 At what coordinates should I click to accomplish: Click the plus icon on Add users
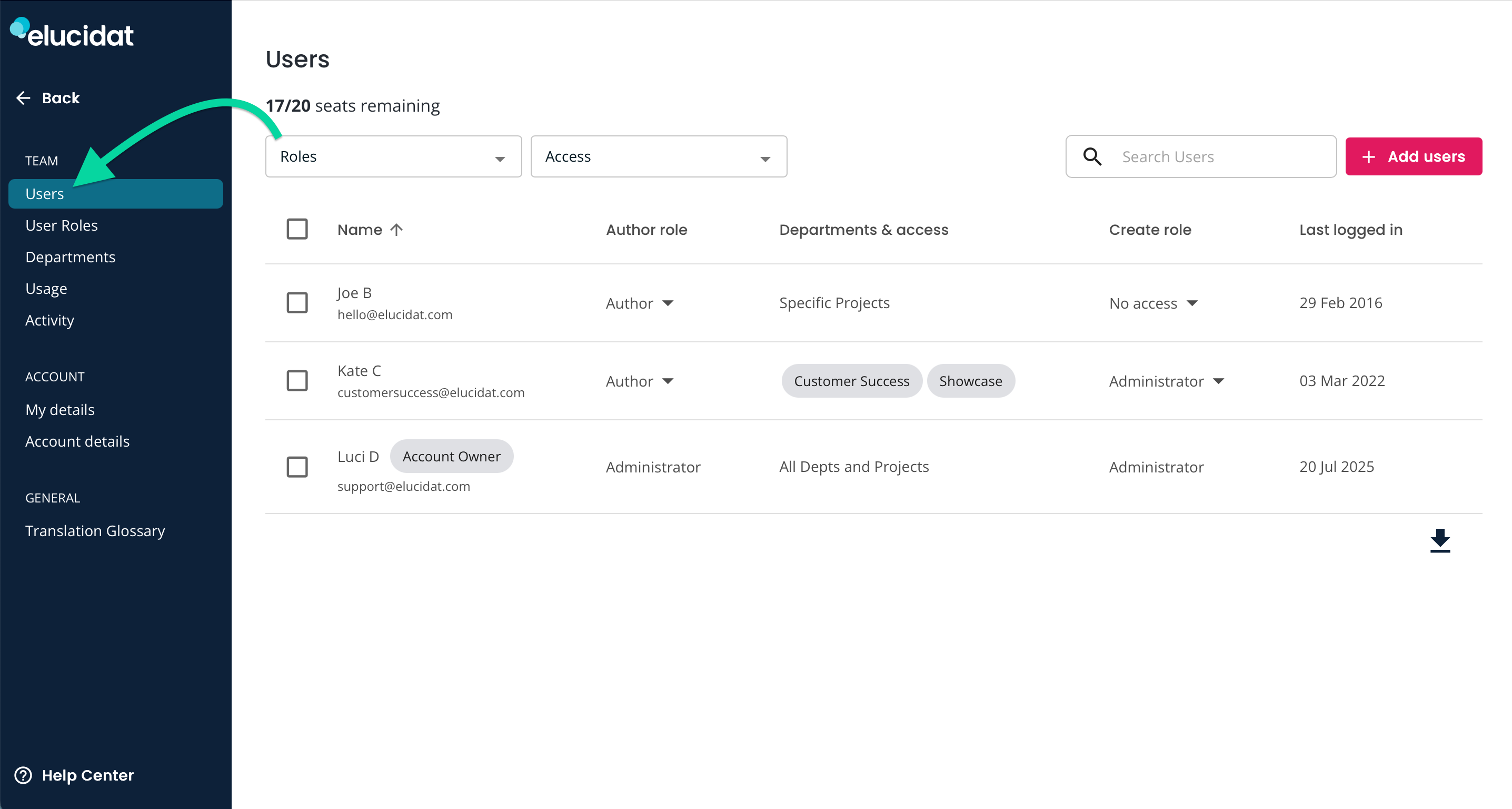(1368, 157)
